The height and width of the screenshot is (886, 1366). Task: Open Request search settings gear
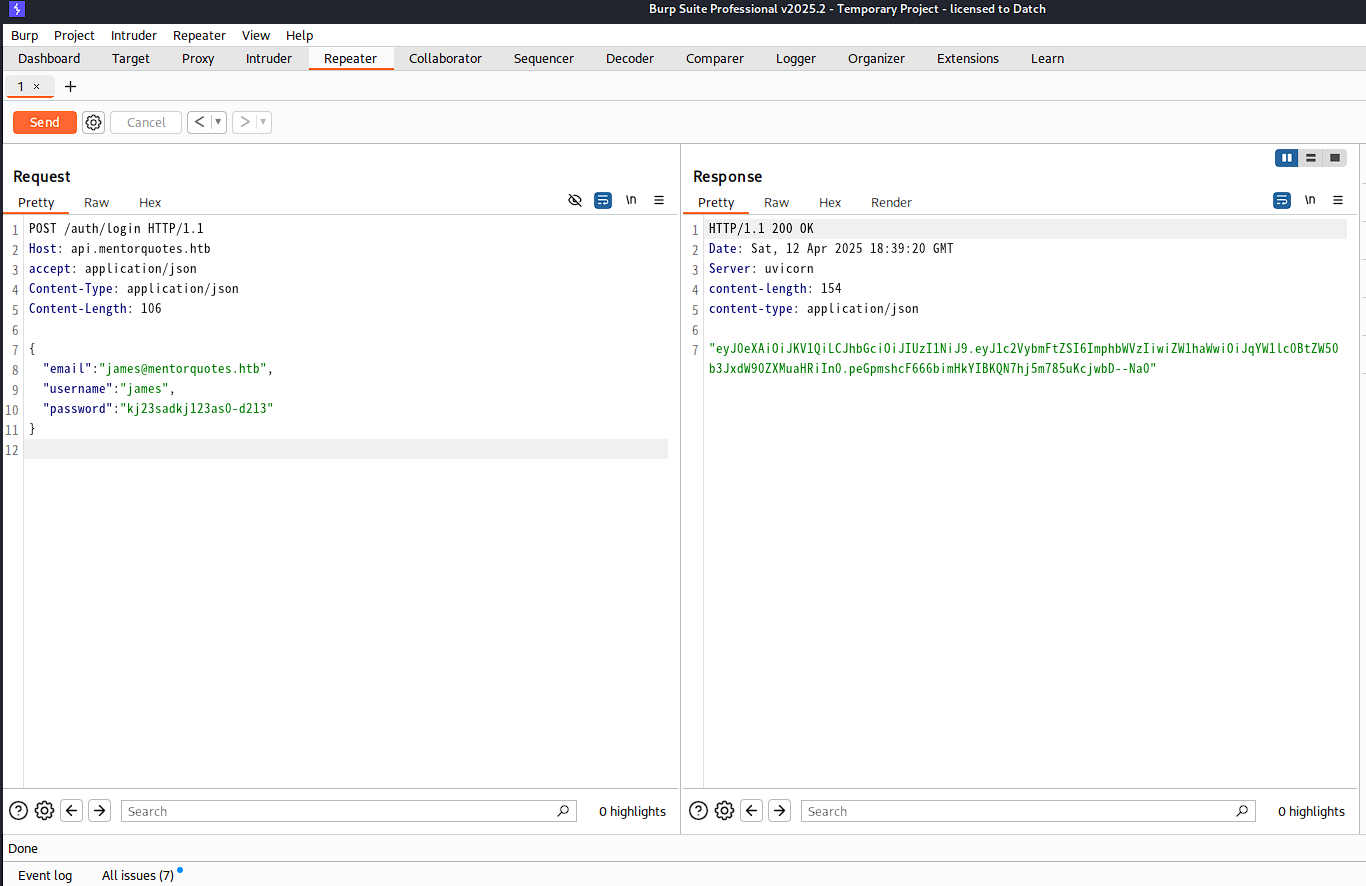(x=44, y=811)
